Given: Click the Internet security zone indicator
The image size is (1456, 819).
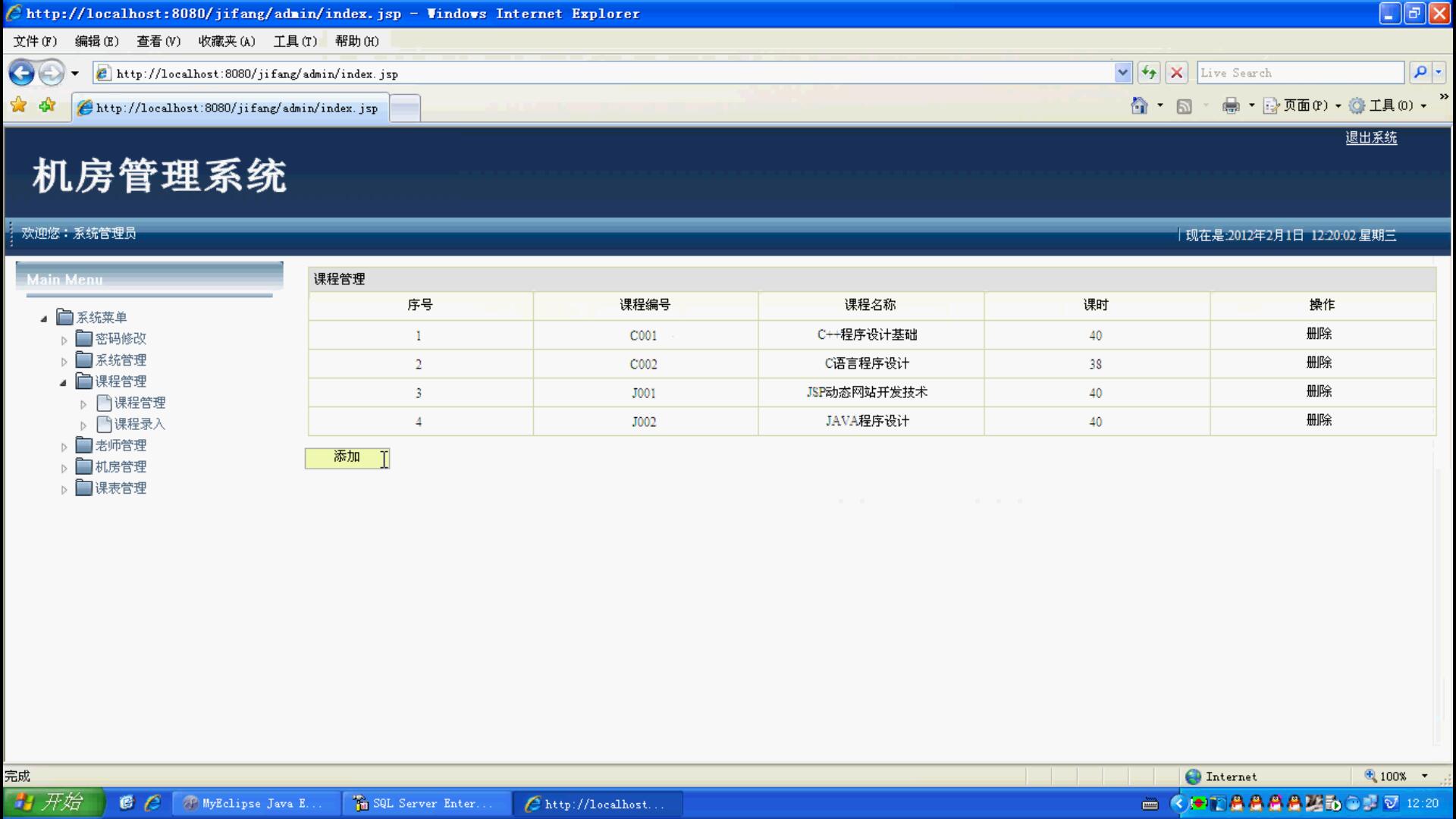Looking at the screenshot, I should 1222,777.
